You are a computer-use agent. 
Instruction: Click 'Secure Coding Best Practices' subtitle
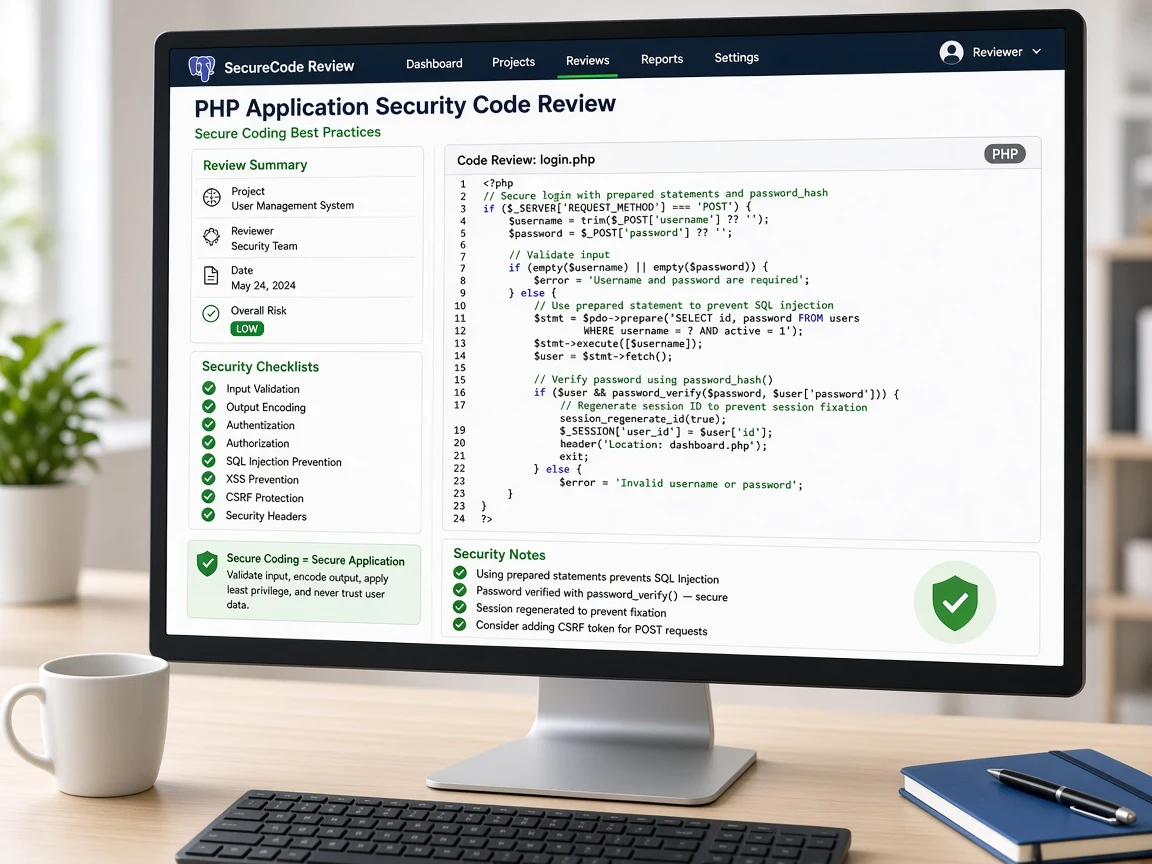pos(287,133)
